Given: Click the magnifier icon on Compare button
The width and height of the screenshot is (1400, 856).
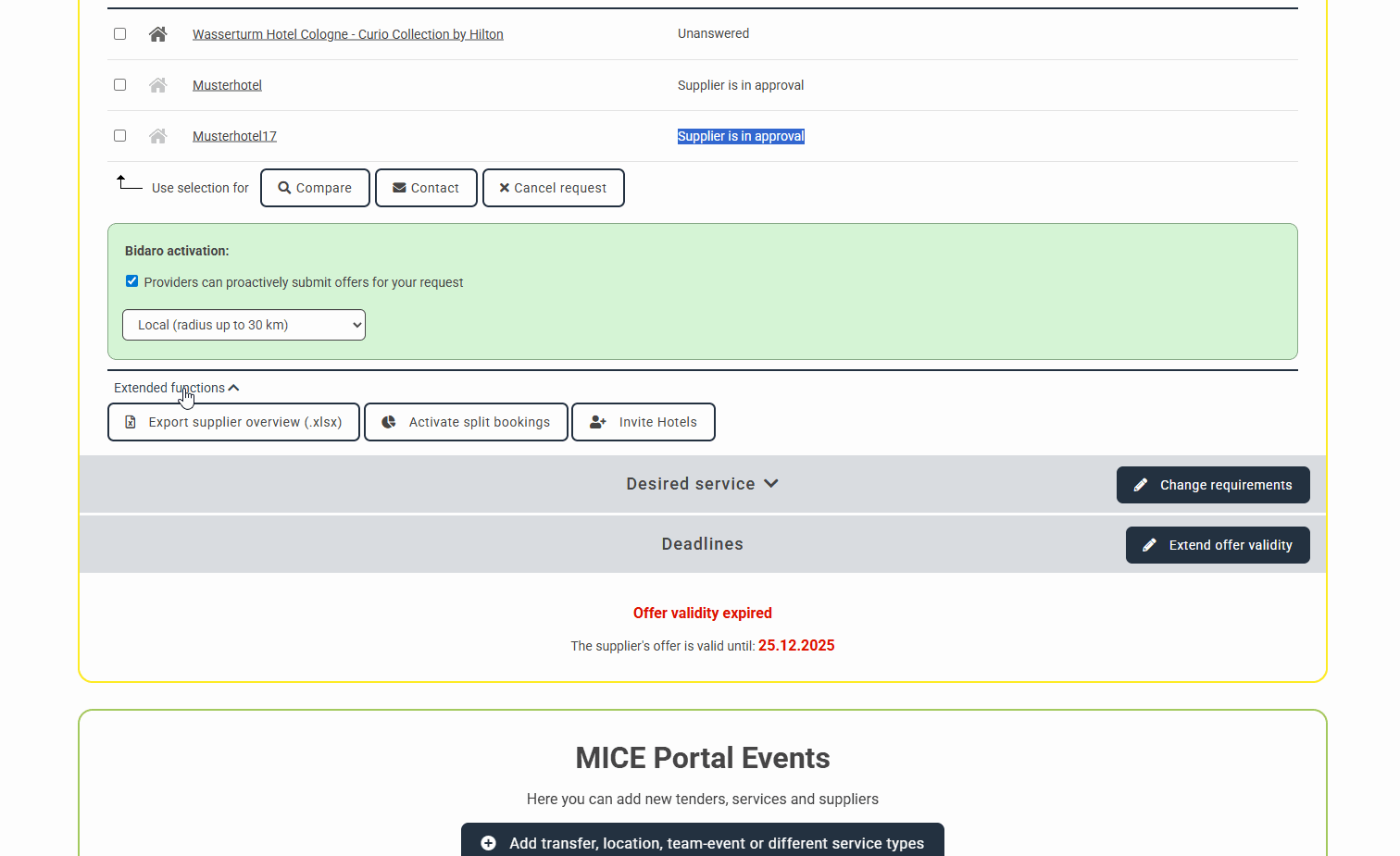Looking at the screenshot, I should (286, 187).
